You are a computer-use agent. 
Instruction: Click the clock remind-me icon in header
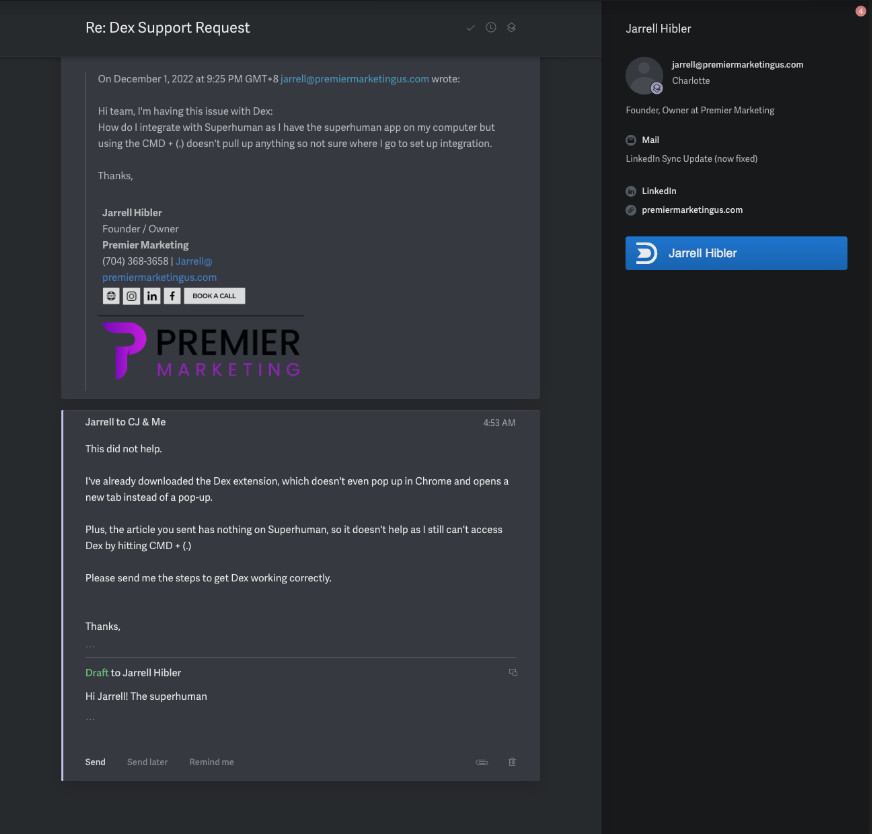[x=490, y=27]
